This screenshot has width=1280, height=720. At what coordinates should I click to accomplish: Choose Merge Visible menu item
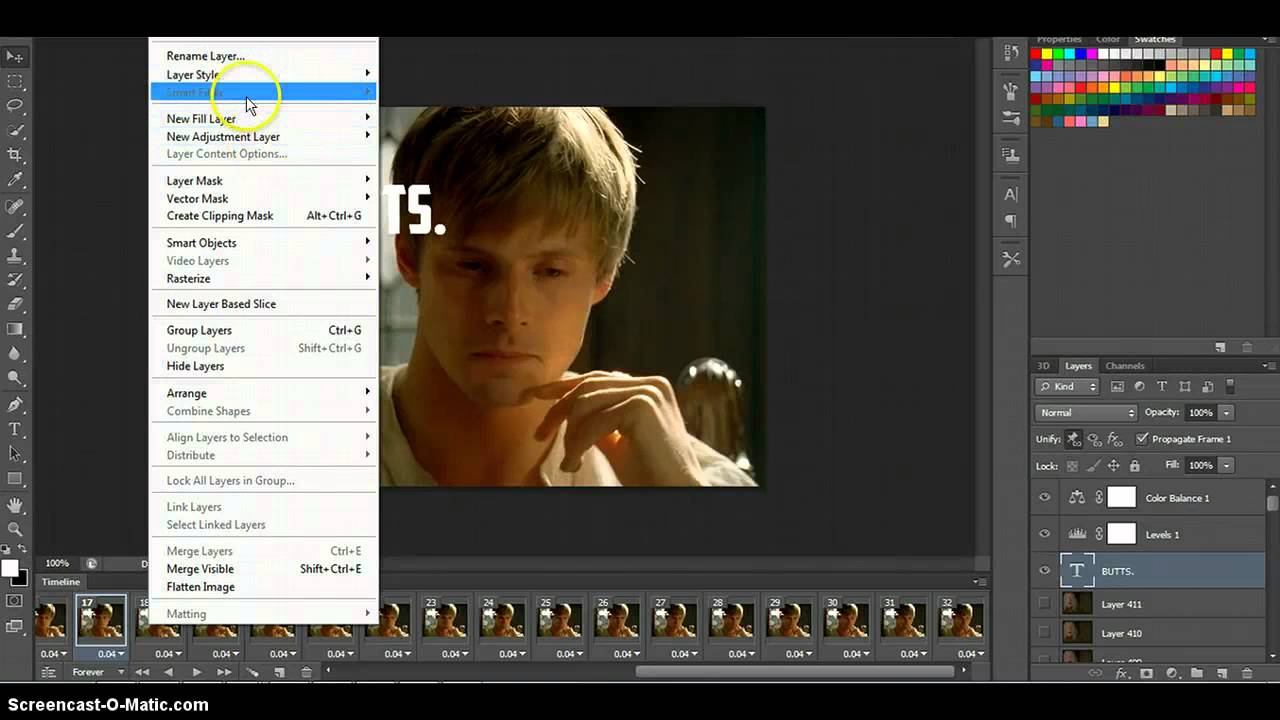pos(264,569)
